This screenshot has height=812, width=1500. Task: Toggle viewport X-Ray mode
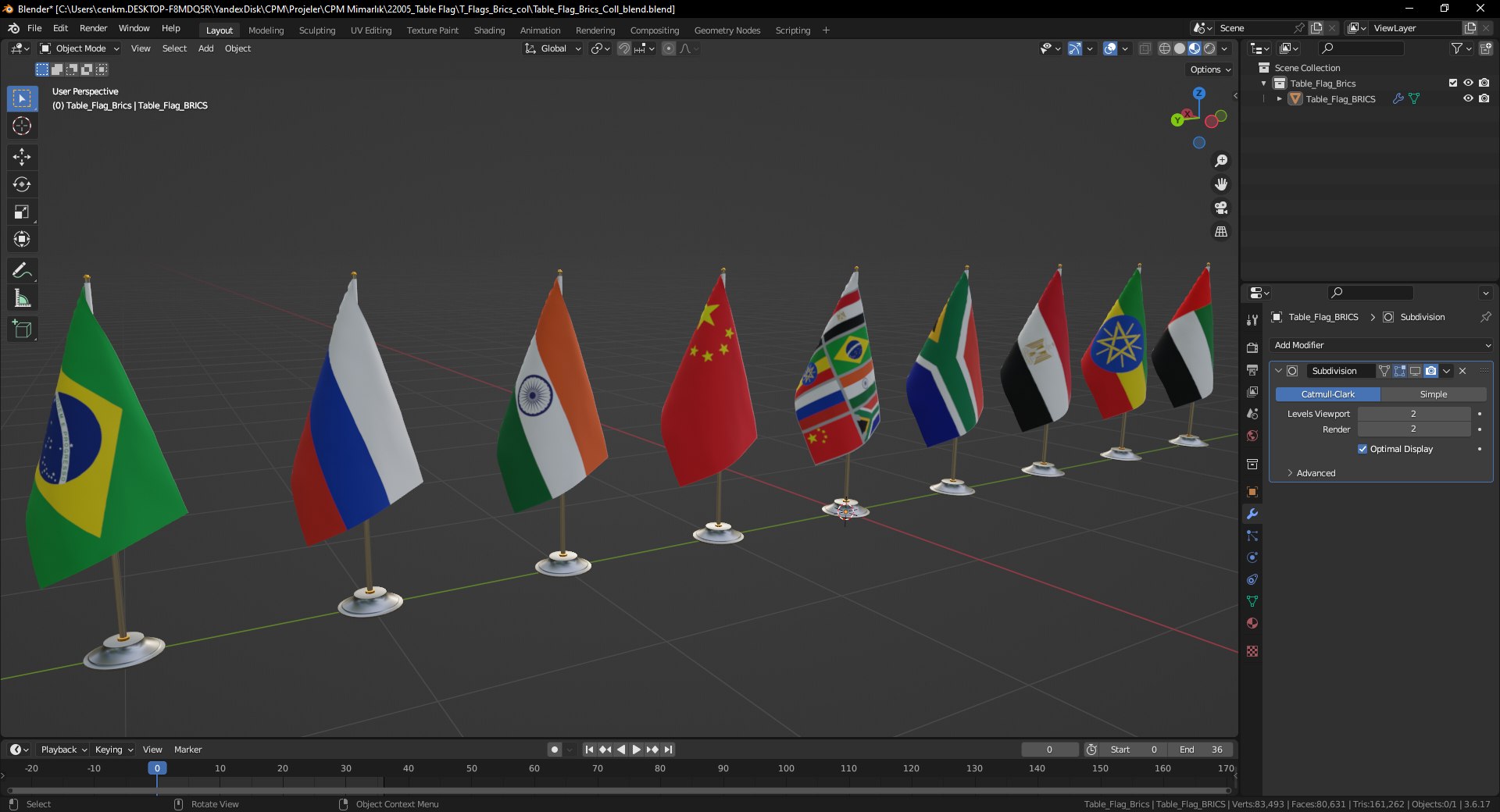click(1145, 48)
